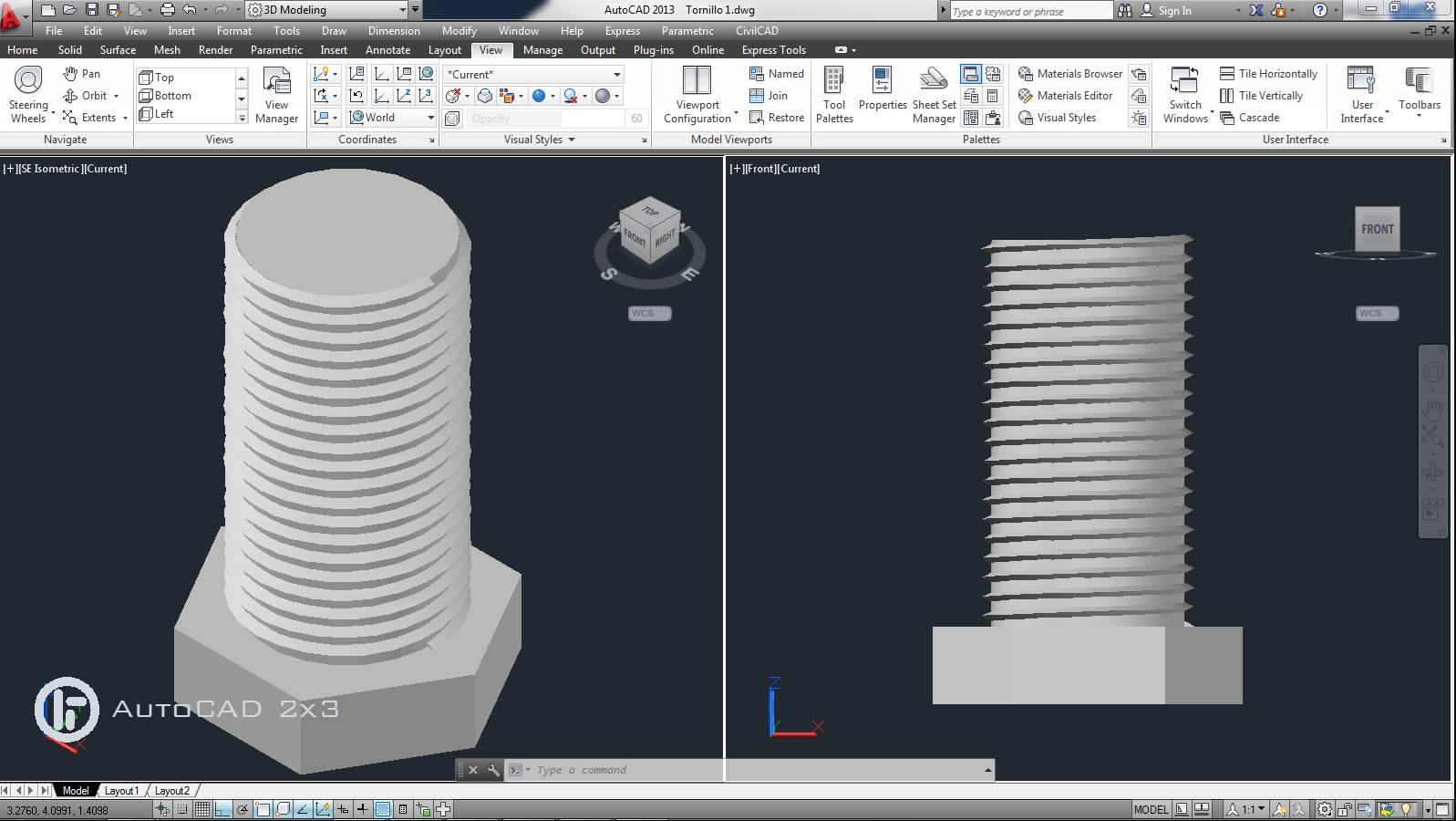Image resolution: width=1456 pixels, height=821 pixels.
Task: Select the Pan tool
Action: tap(82, 74)
